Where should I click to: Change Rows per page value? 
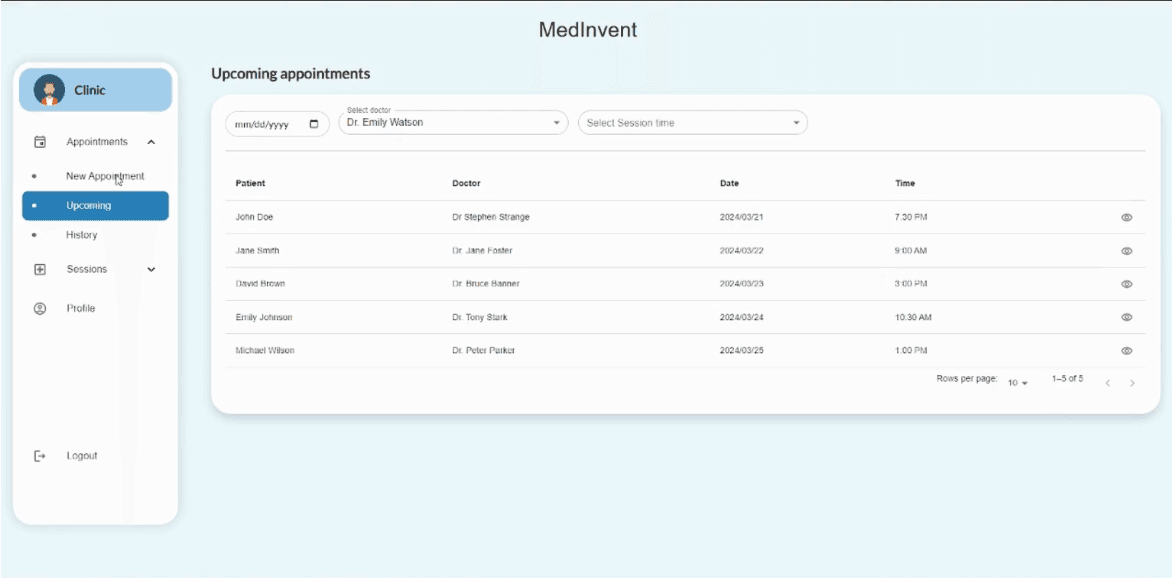click(1017, 383)
